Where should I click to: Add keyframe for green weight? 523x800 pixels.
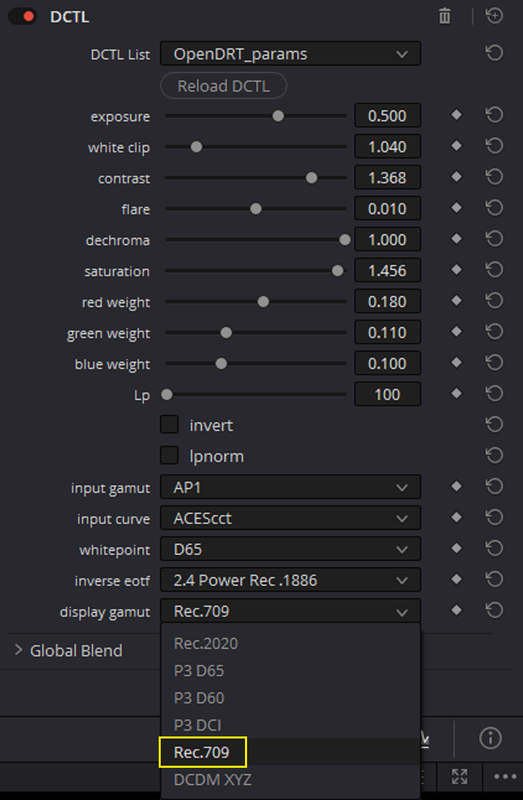457,332
